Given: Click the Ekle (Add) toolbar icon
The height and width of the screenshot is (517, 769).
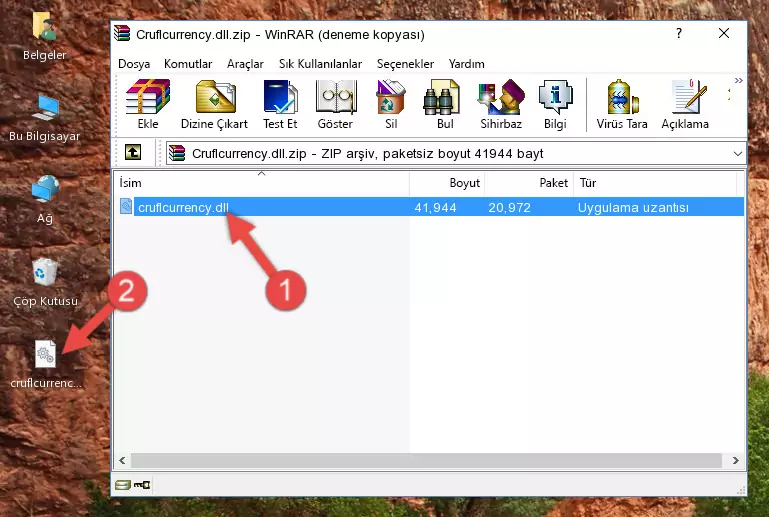Looking at the screenshot, I should (x=148, y=104).
